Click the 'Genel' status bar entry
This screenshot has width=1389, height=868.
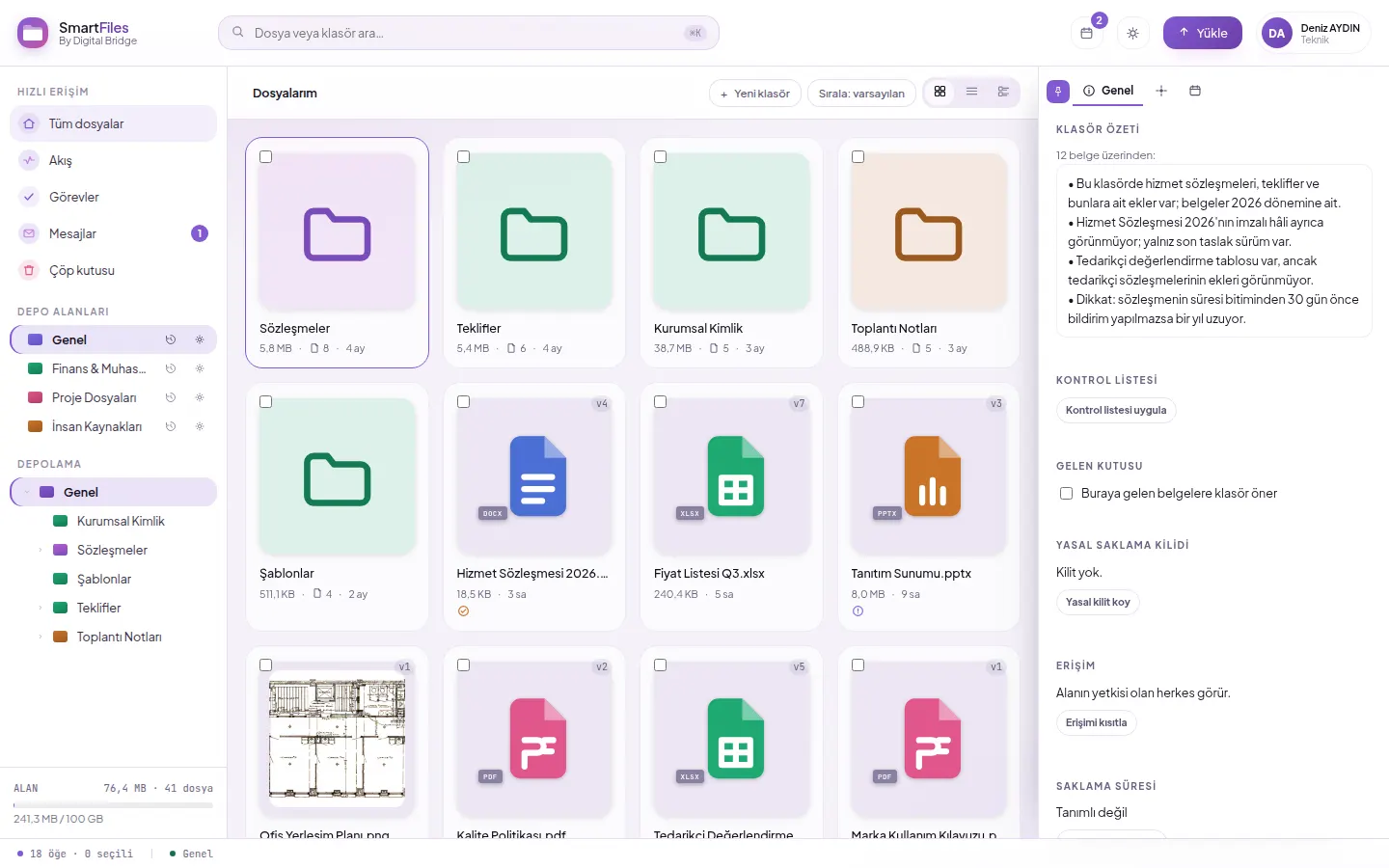(191, 854)
